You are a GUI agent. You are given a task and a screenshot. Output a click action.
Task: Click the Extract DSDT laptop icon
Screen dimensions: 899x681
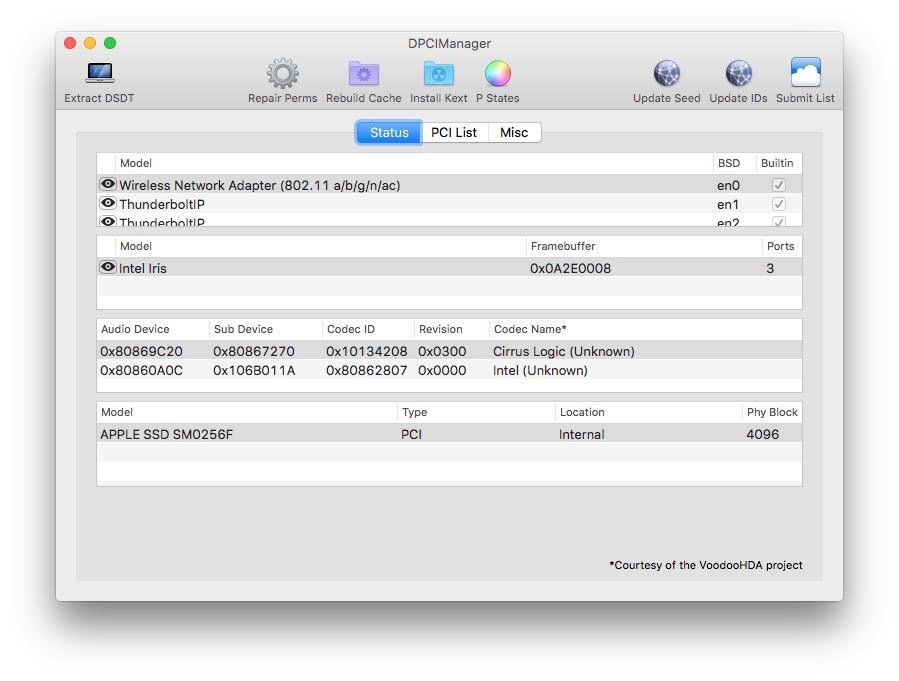pyautogui.click(x=99, y=74)
